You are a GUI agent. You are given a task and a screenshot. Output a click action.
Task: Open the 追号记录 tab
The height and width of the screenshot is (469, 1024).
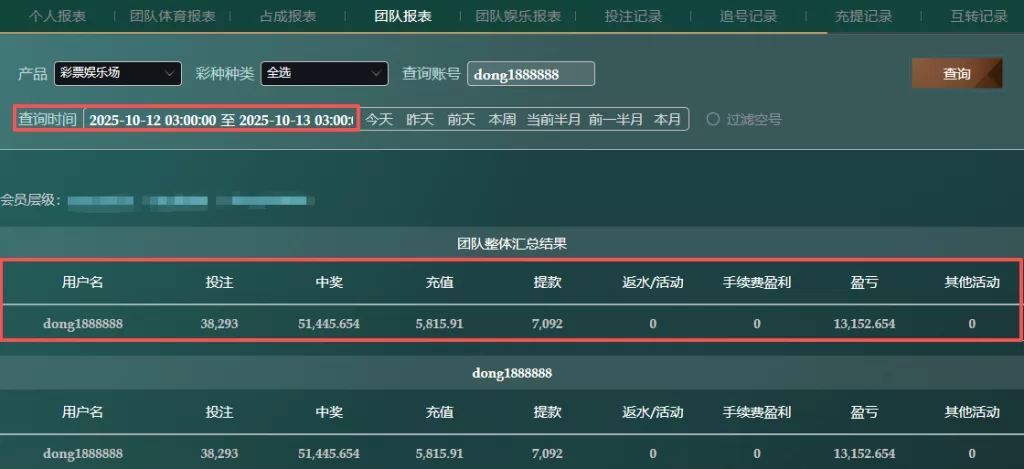pyautogui.click(x=748, y=16)
